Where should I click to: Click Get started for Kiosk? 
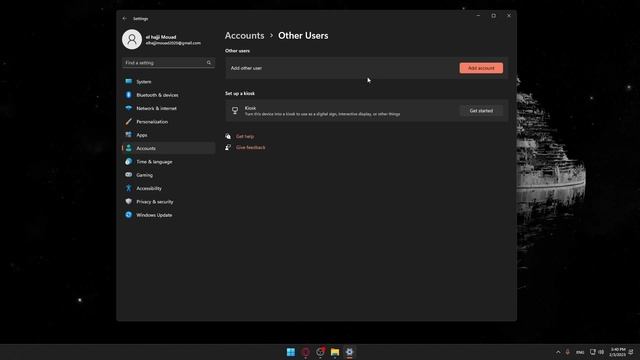pyautogui.click(x=481, y=111)
